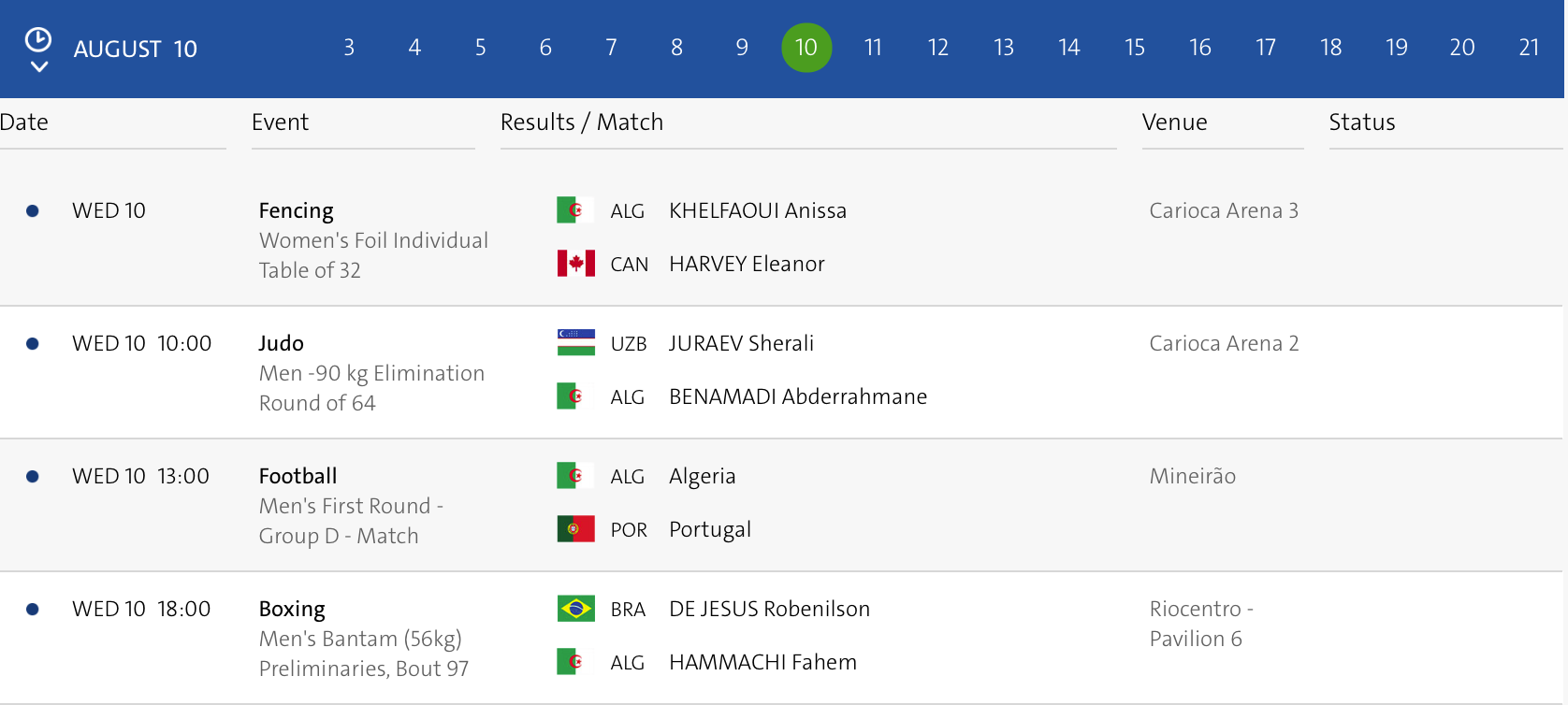
Task: Click the highlighted day 10 circle
Action: pyautogui.click(x=806, y=48)
